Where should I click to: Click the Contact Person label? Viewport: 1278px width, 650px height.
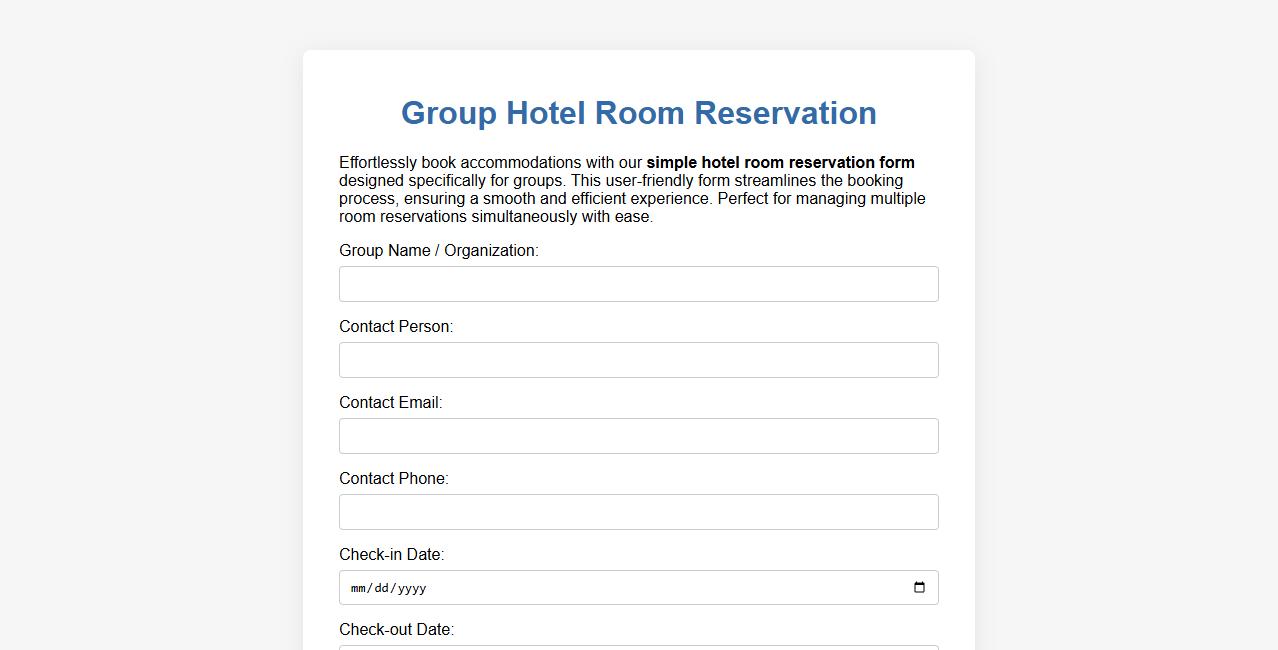point(396,327)
